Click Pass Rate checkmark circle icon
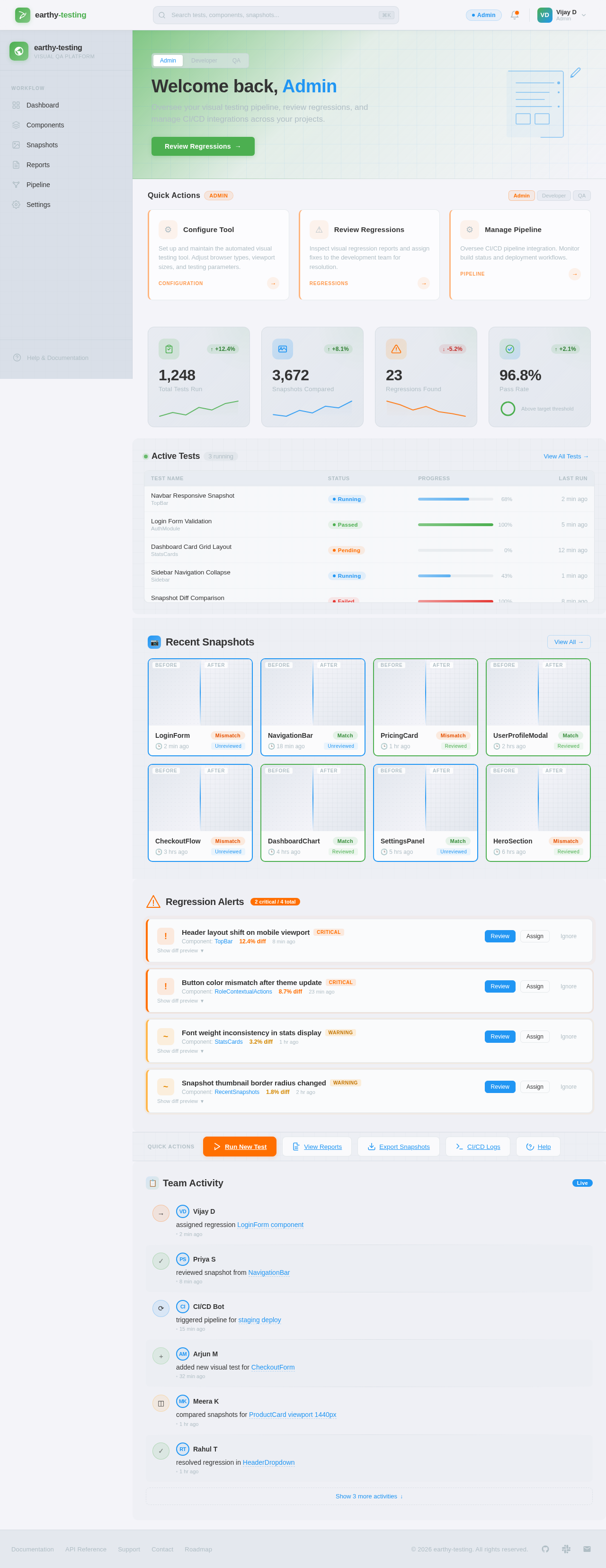The image size is (606, 1568). click(510, 349)
